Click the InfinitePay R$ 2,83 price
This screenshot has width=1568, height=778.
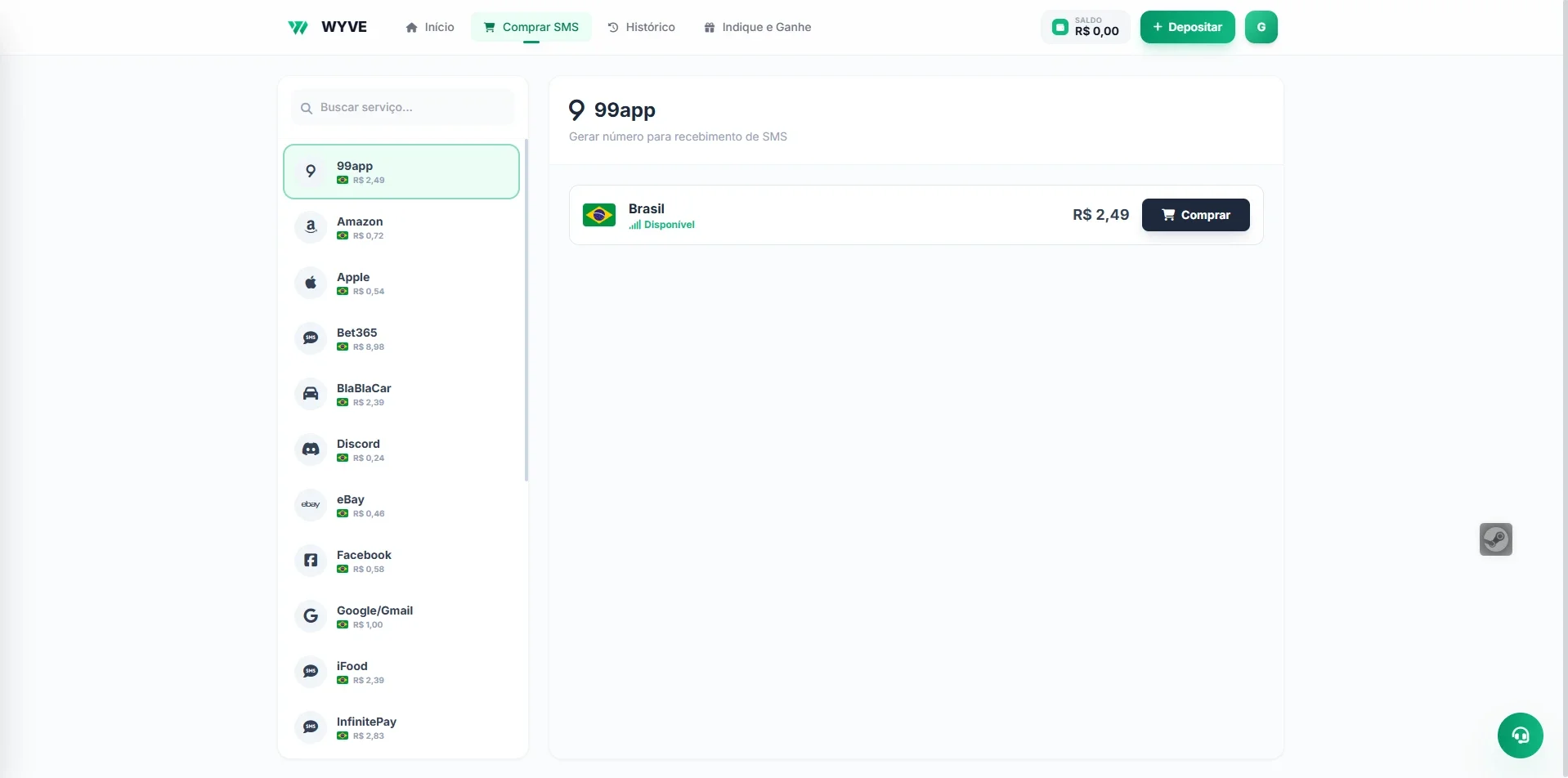369,736
